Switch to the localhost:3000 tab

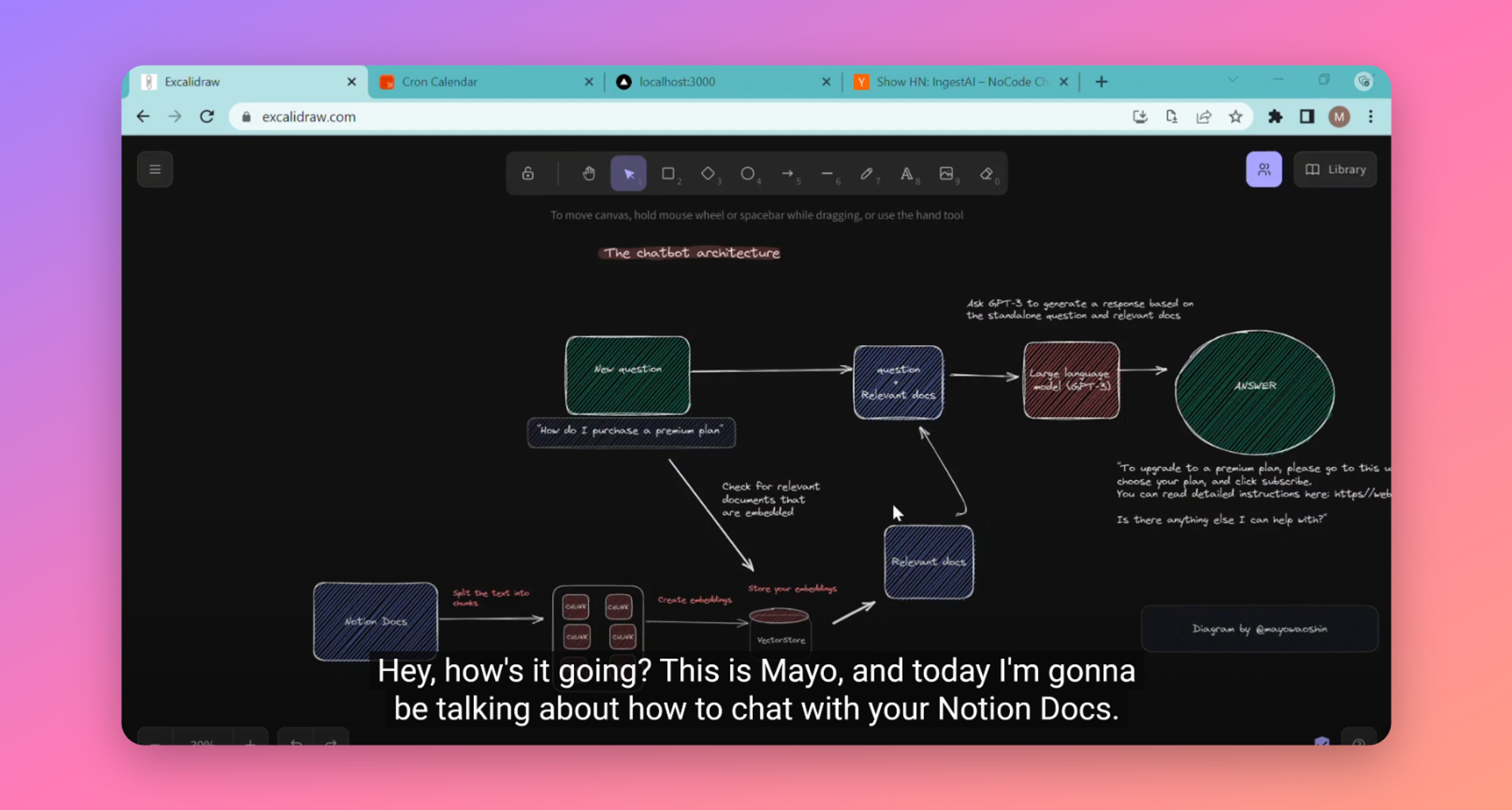point(718,82)
